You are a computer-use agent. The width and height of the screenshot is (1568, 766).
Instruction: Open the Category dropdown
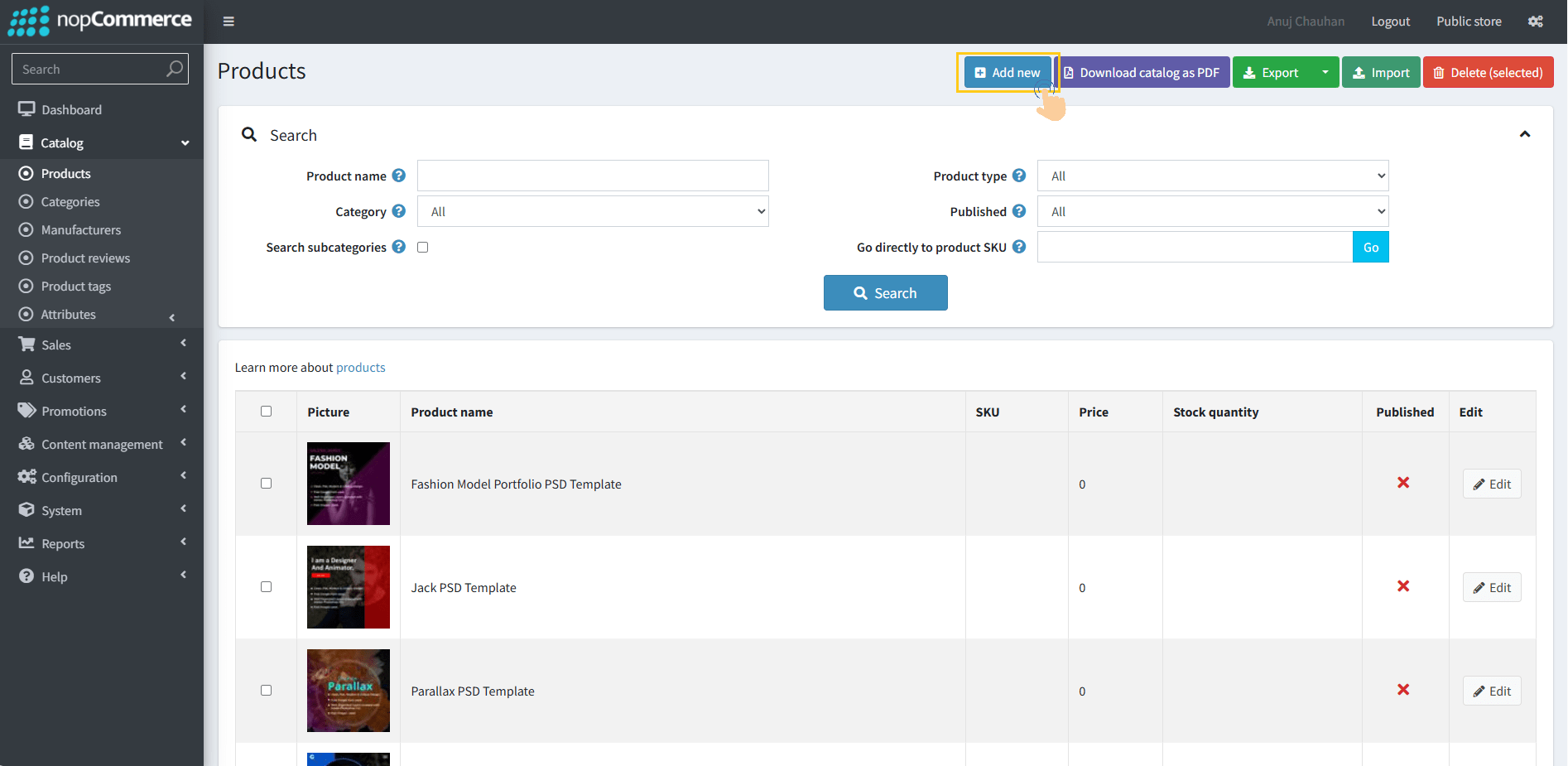tap(593, 212)
